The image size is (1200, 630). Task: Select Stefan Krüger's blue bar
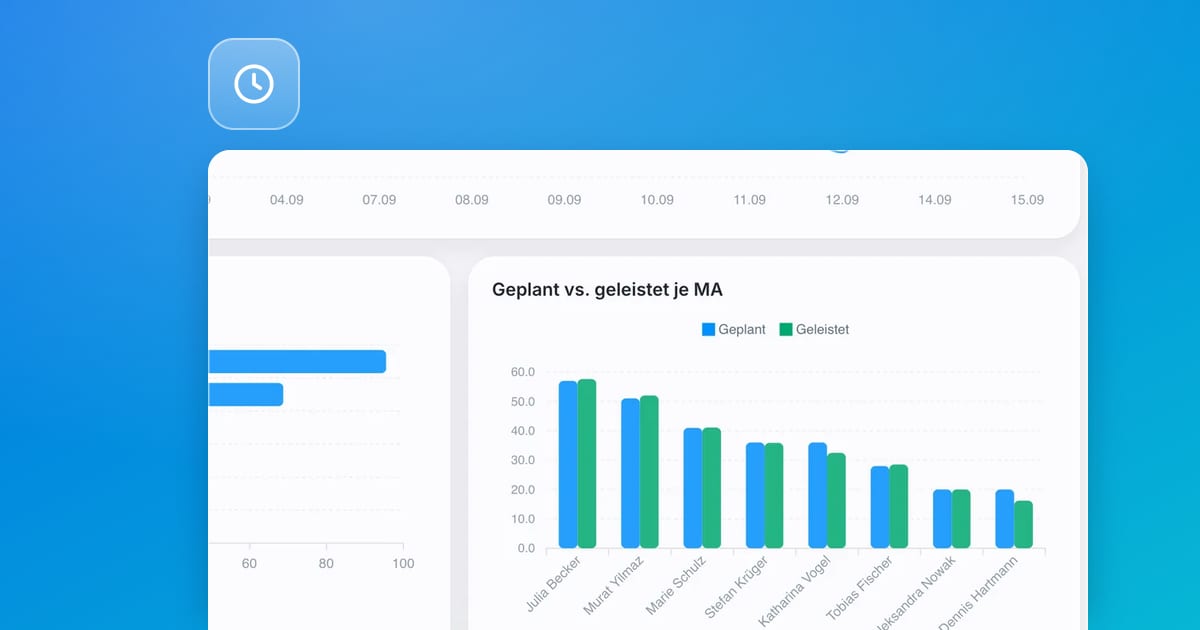[x=755, y=495]
